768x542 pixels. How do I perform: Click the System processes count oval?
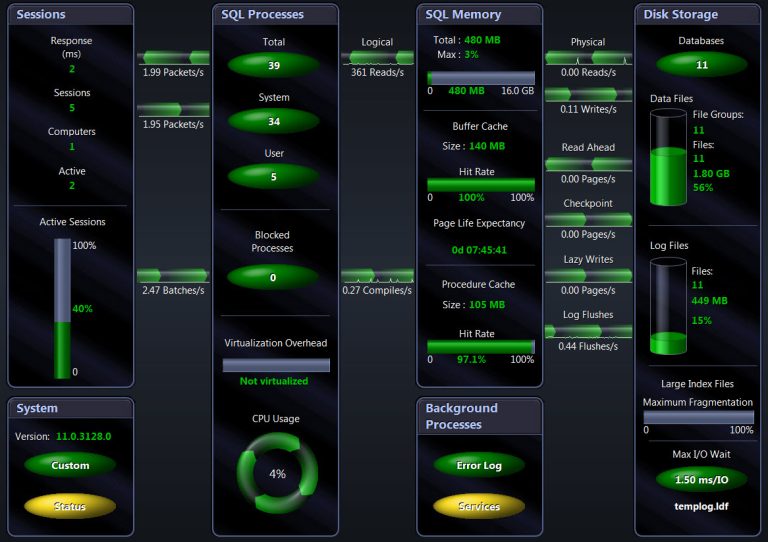273,121
